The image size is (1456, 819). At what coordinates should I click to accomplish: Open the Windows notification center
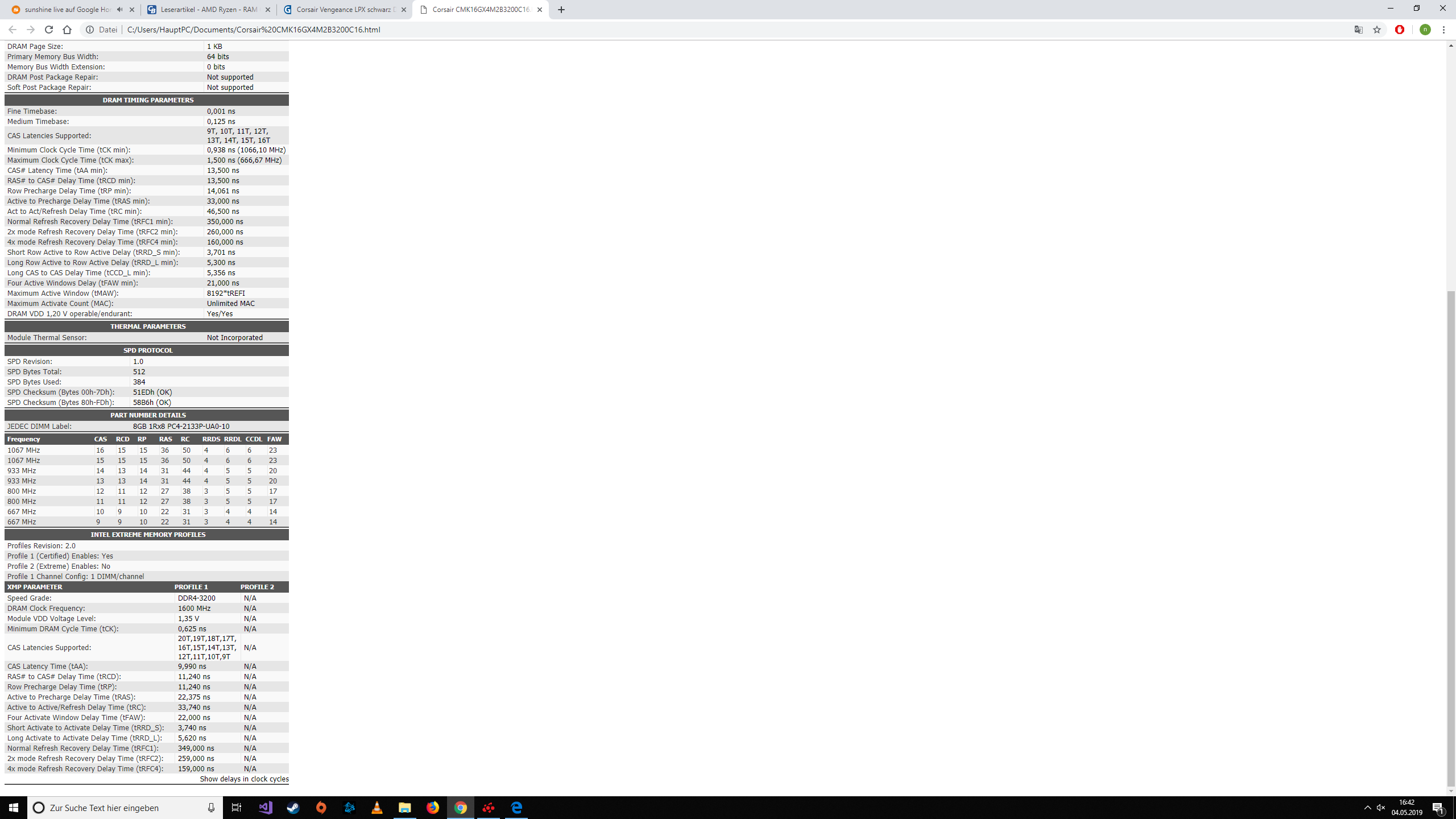coord(1438,808)
